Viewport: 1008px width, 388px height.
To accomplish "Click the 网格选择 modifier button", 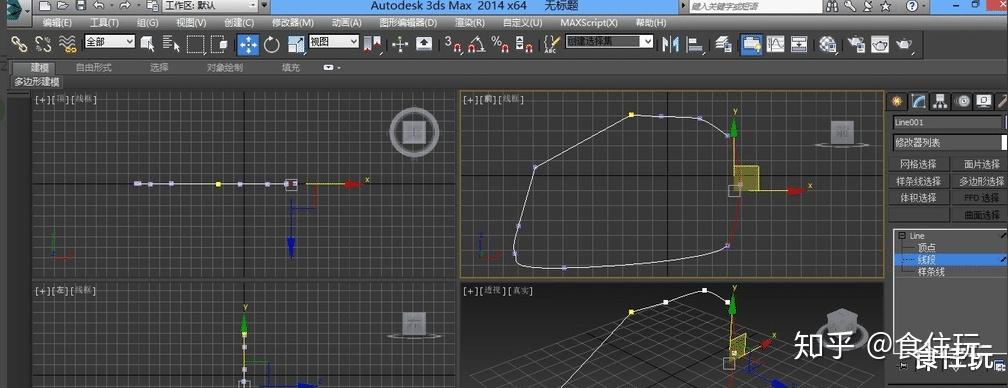I will pyautogui.click(x=919, y=164).
